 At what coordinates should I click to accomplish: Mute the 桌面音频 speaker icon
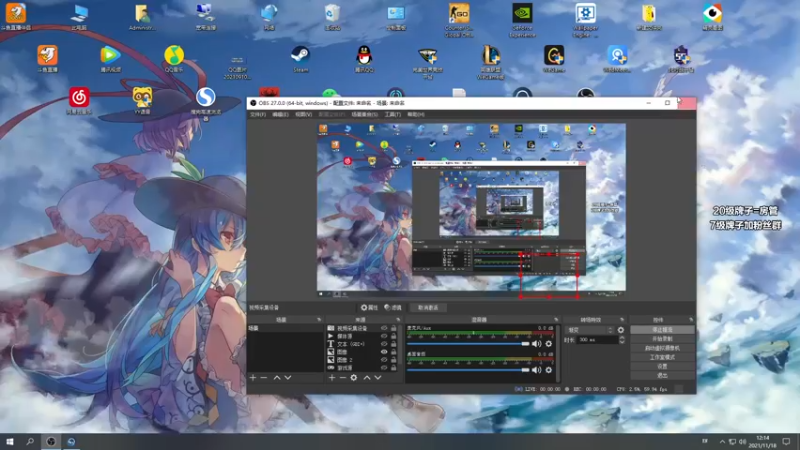(536, 370)
